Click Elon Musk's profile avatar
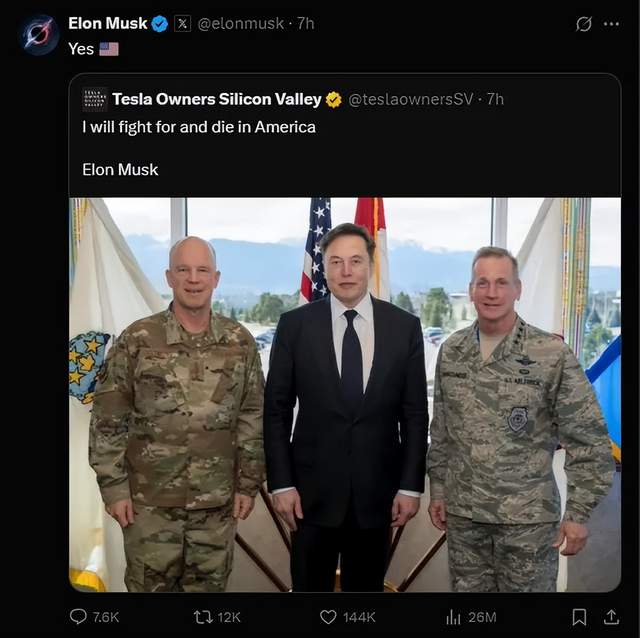The image size is (640, 638). point(40,34)
